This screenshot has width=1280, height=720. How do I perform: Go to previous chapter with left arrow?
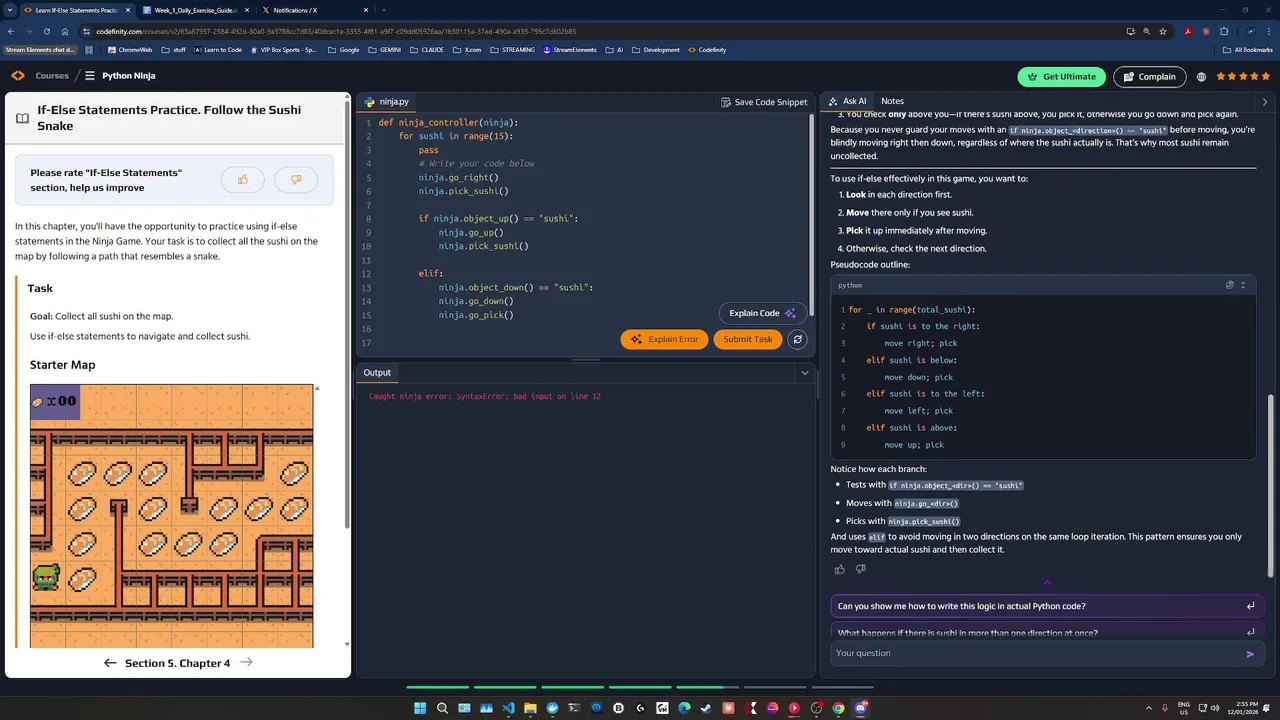110,663
